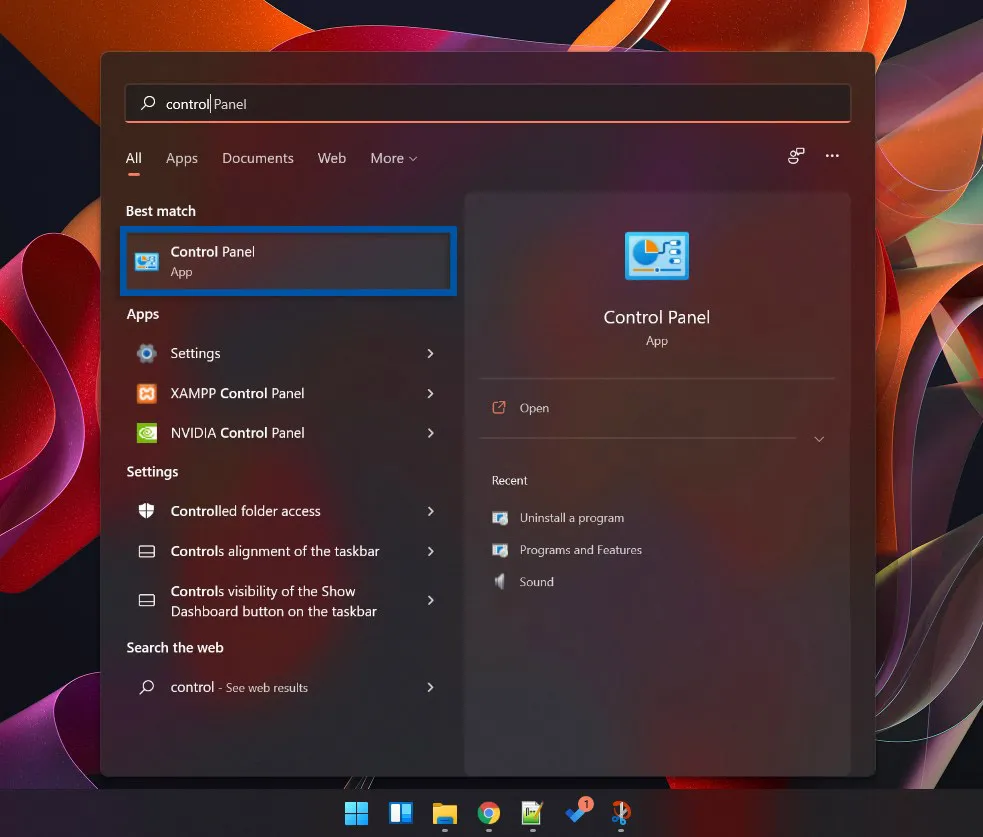
Task: Select the Documents search tab
Action: click(257, 158)
